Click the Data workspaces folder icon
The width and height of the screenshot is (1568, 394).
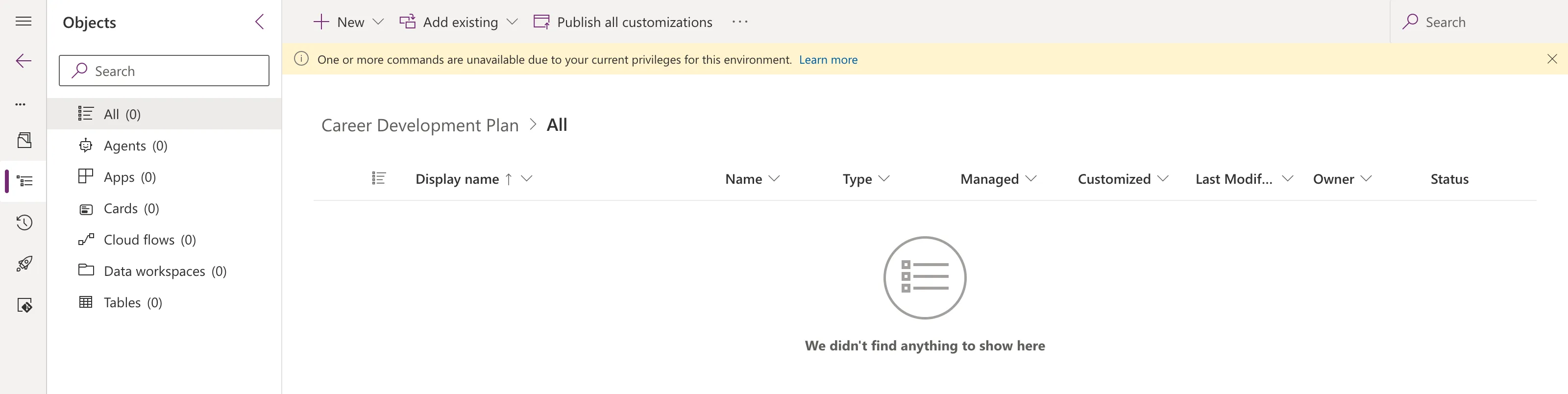86,270
